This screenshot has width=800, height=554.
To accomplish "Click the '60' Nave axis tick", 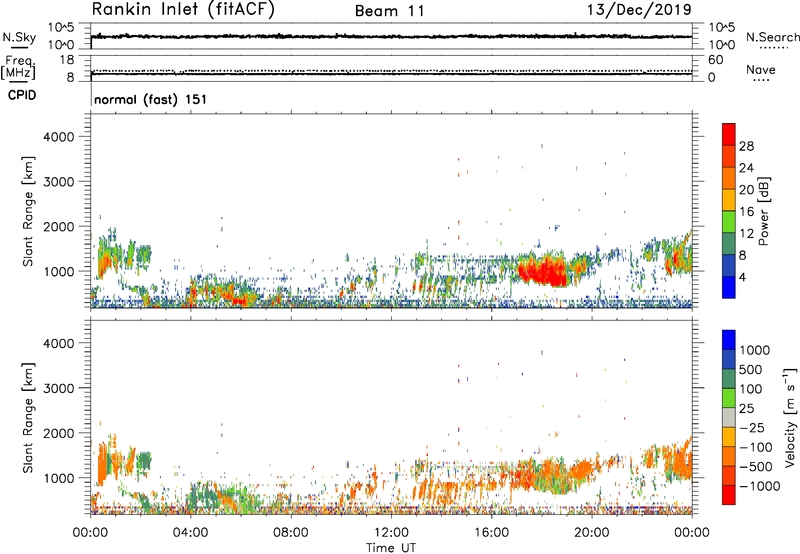I will pyautogui.click(x=715, y=60).
